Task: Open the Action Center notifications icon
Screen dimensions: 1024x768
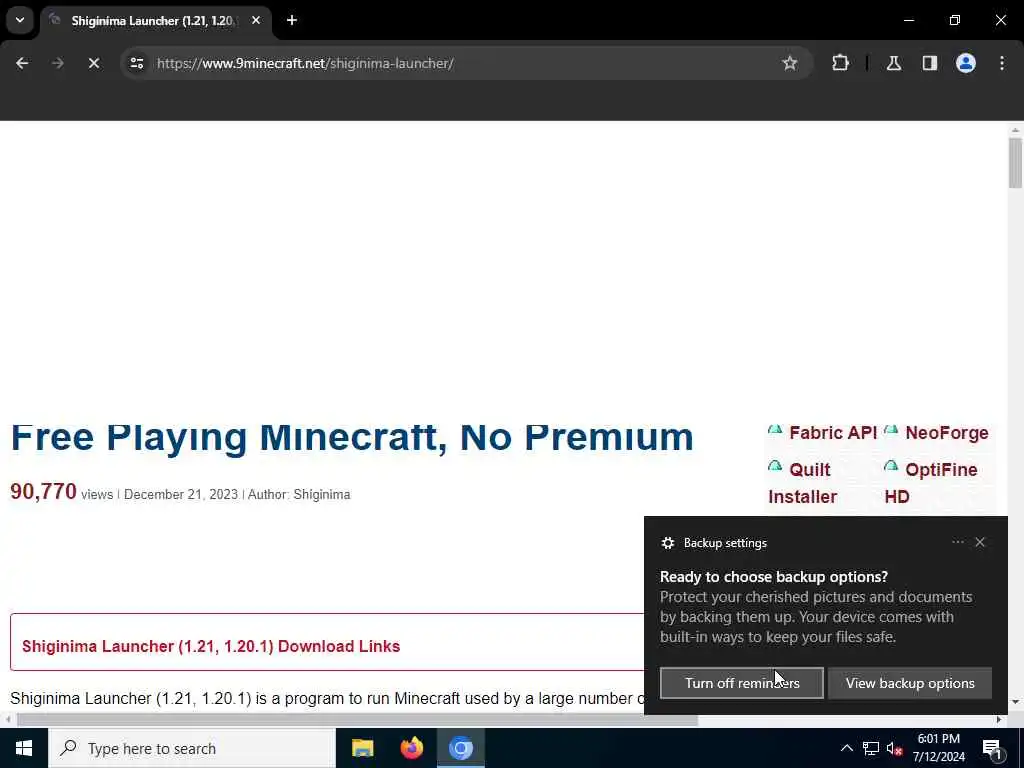Action: point(993,748)
